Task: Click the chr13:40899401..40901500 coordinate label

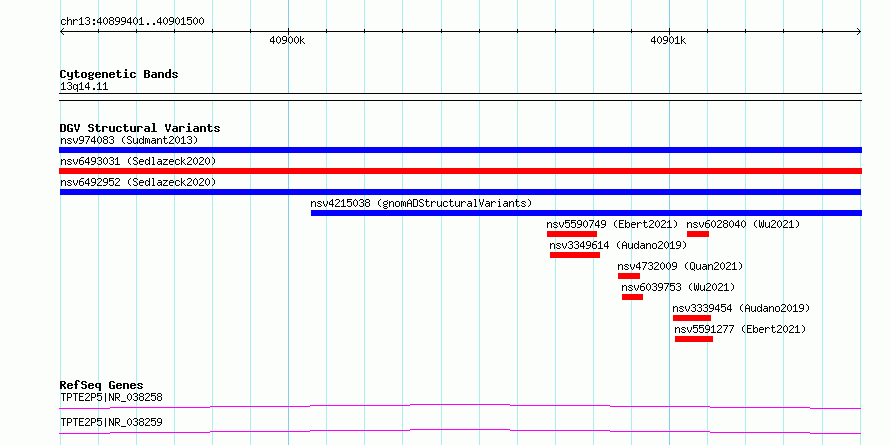Action: pyautogui.click(x=132, y=22)
